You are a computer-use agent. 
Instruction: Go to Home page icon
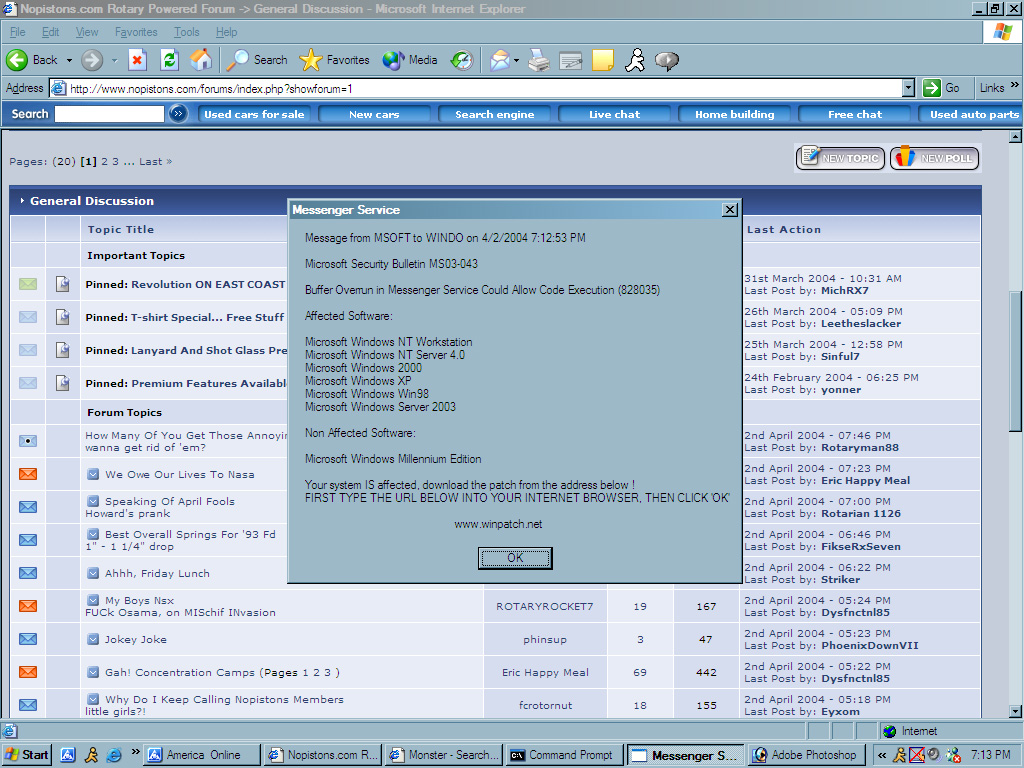click(x=201, y=60)
